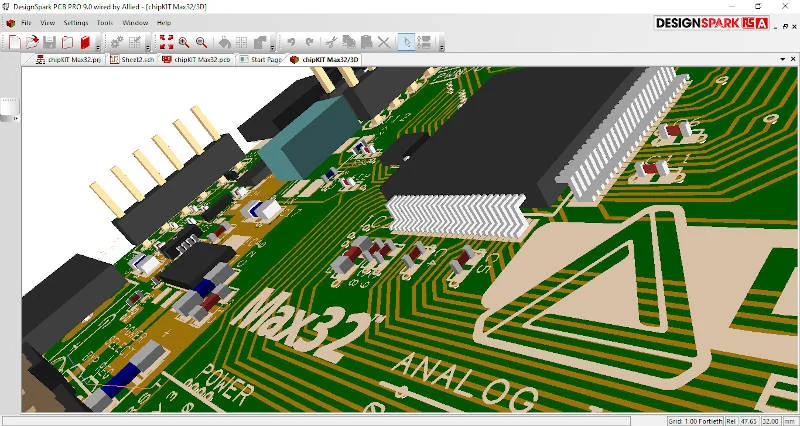
Task: Open the Settings menu
Action: pyautogui.click(x=76, y=23)
